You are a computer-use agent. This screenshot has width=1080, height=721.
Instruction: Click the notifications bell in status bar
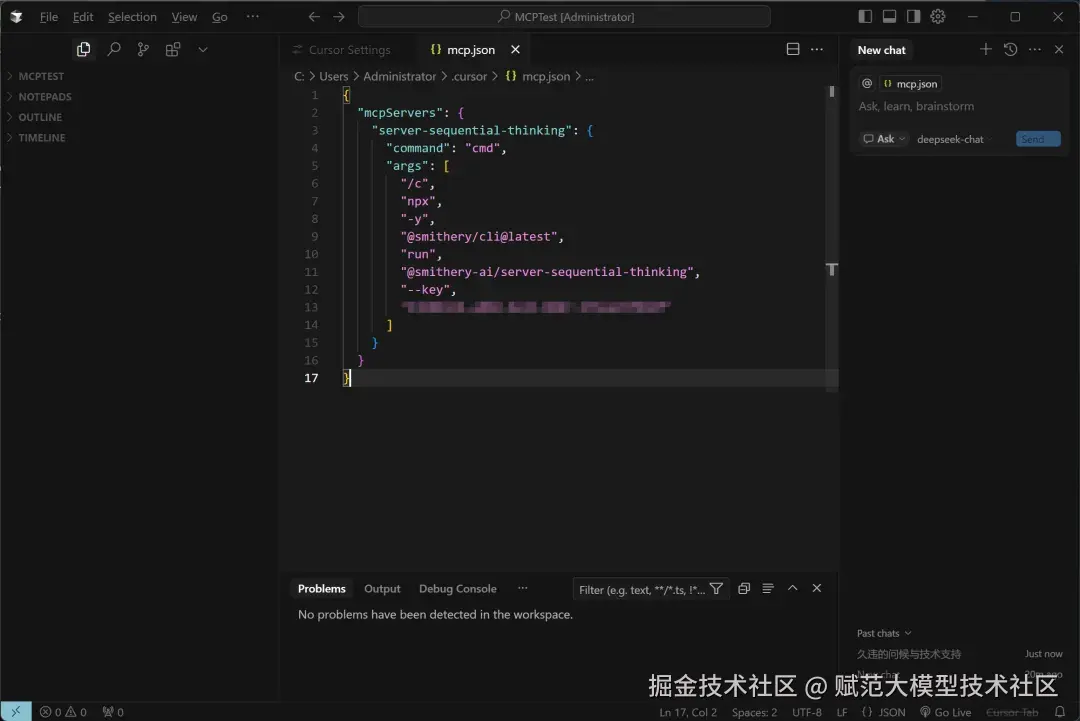tap(1059, 711)
